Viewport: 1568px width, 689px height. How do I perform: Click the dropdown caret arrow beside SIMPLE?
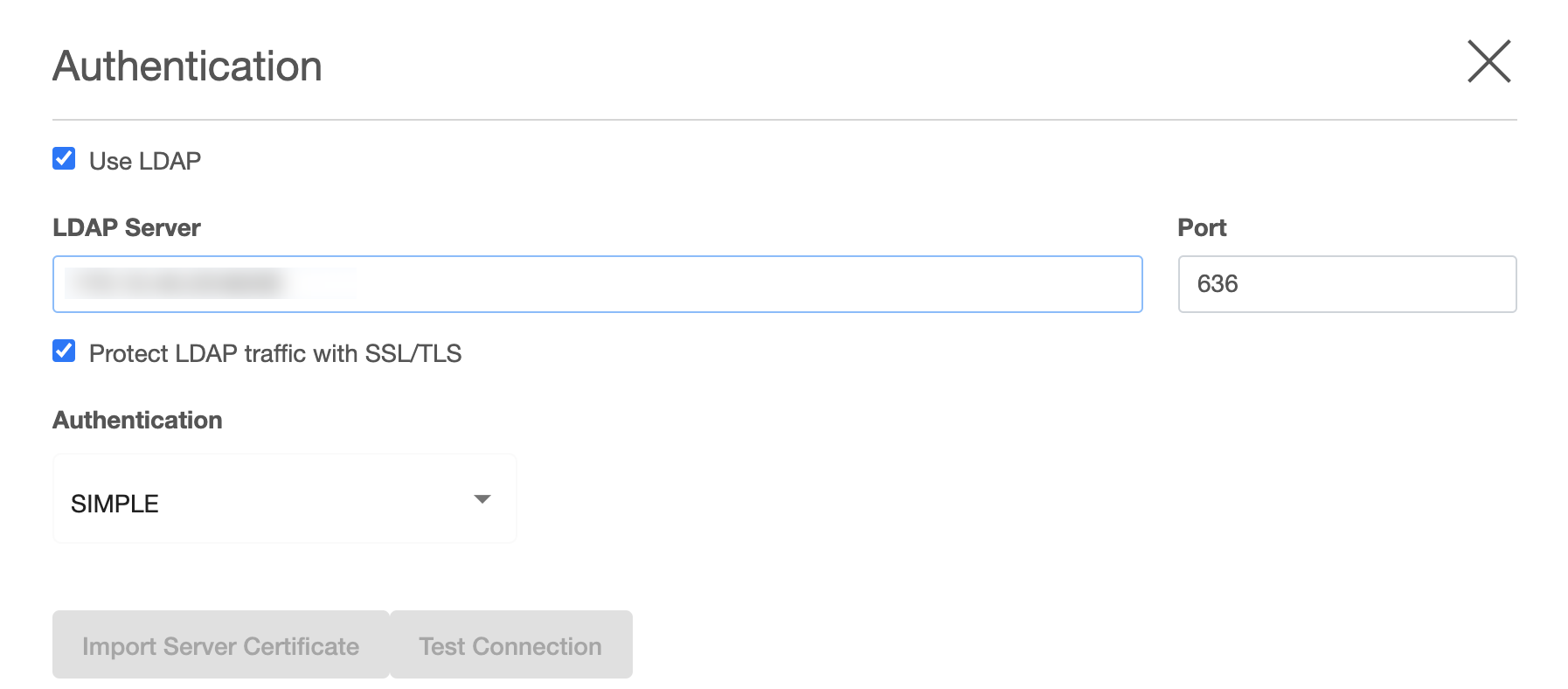(x=482, y=499)
